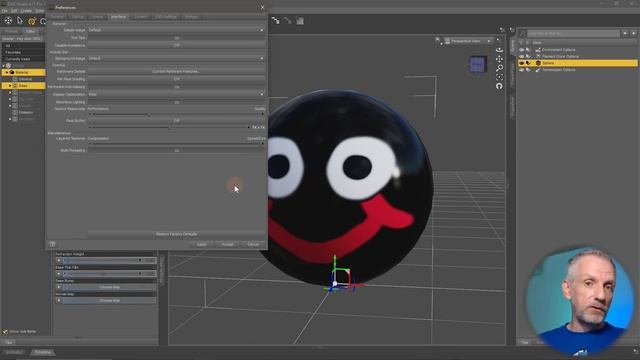Viewport: 640px width, 360px height.
Task: Hide Environment Options with its eye icon
Action: [521, 50]
